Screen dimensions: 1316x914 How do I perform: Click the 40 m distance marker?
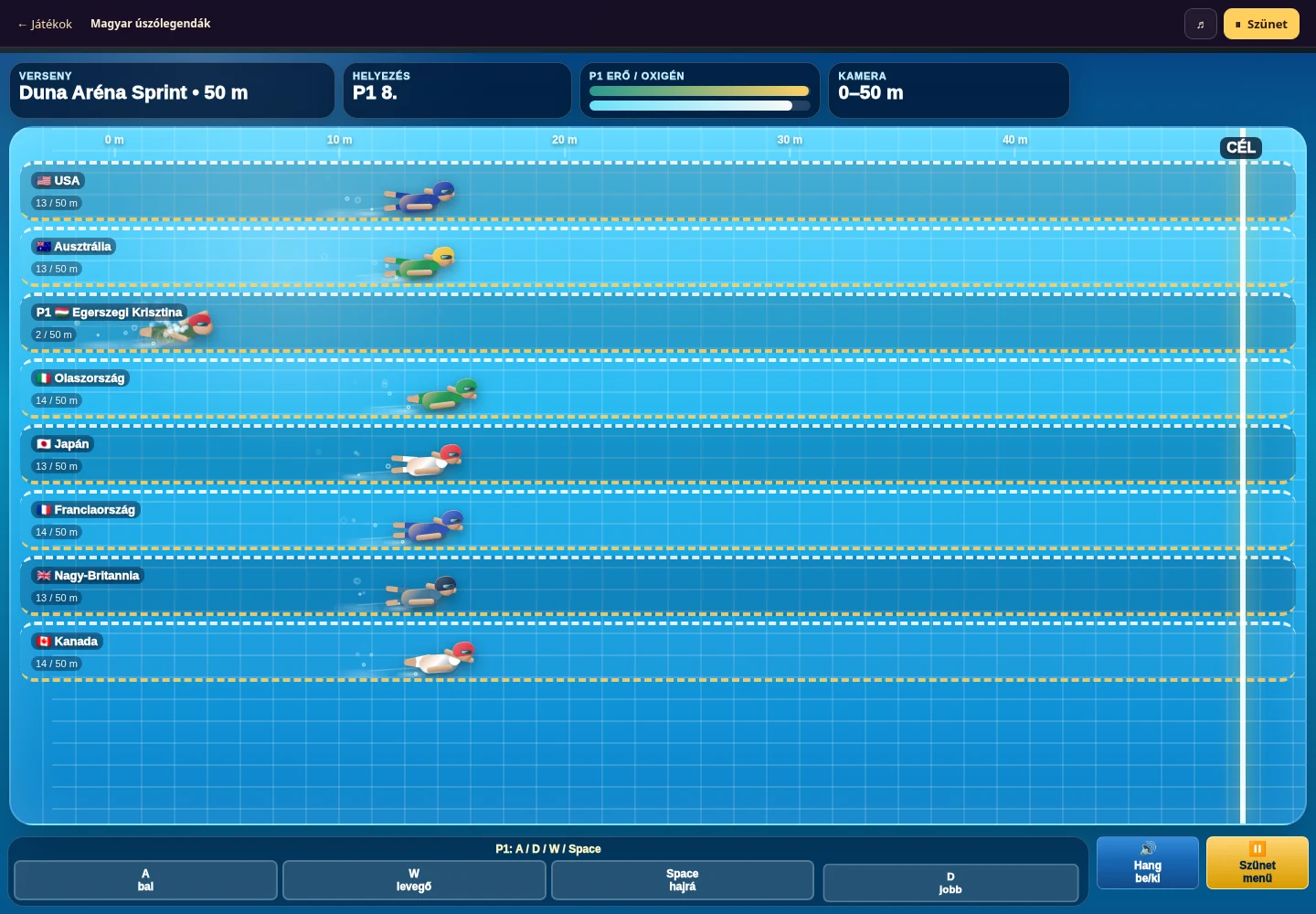click(1015, 140)
